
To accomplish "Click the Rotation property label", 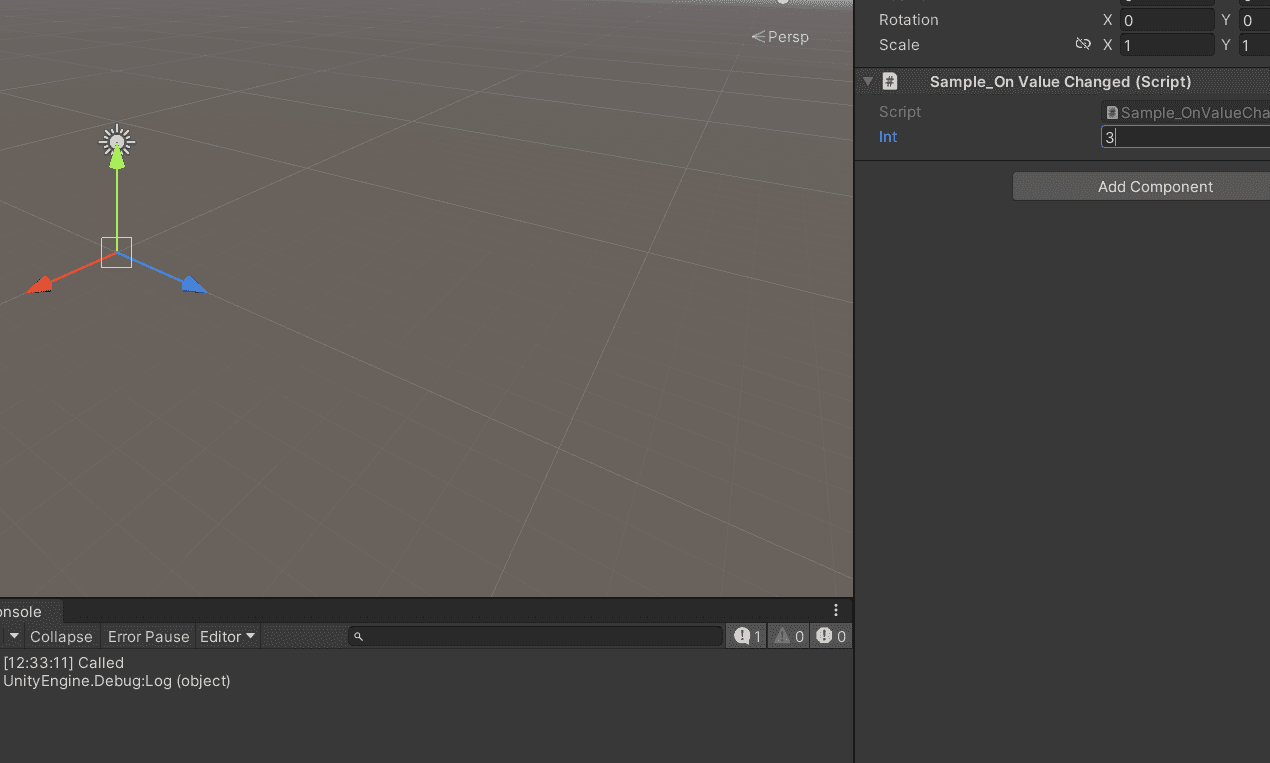I will (908, 20).
